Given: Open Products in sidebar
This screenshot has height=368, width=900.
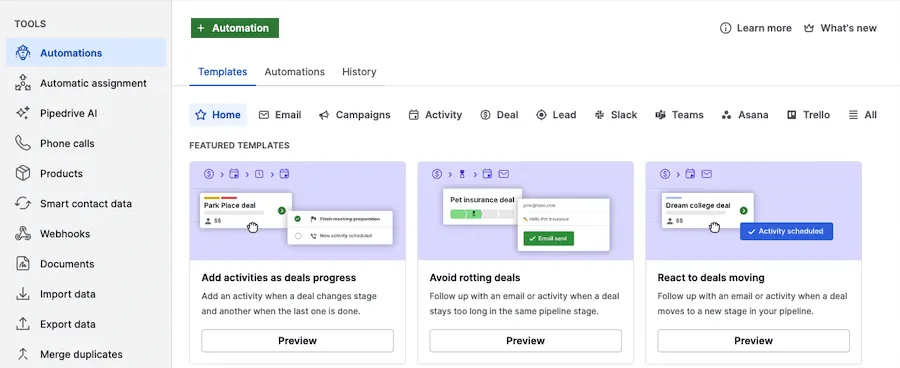Looking at the screenshot, I should [86, 173].
